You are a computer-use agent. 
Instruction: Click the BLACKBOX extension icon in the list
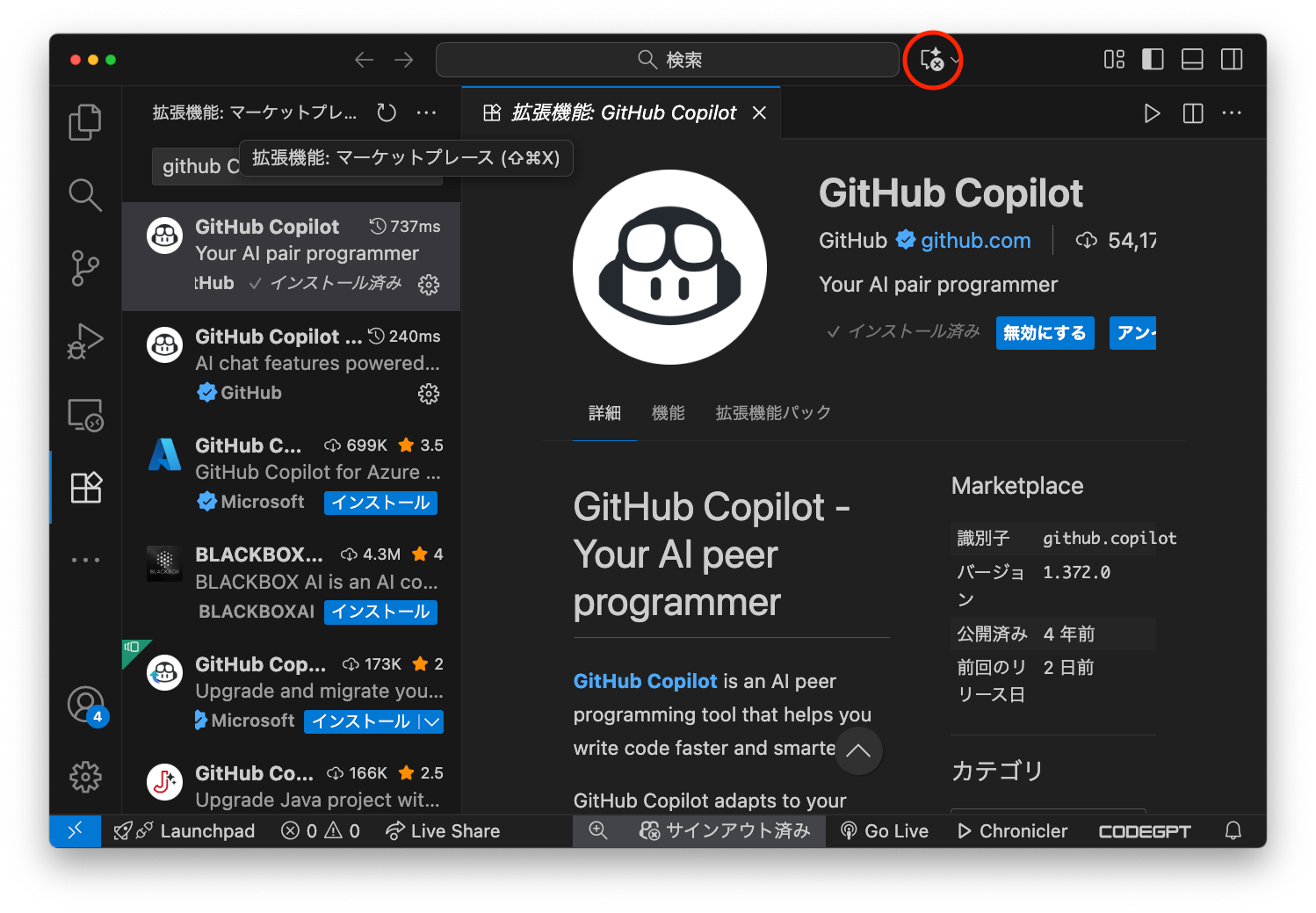click(165, 563)
